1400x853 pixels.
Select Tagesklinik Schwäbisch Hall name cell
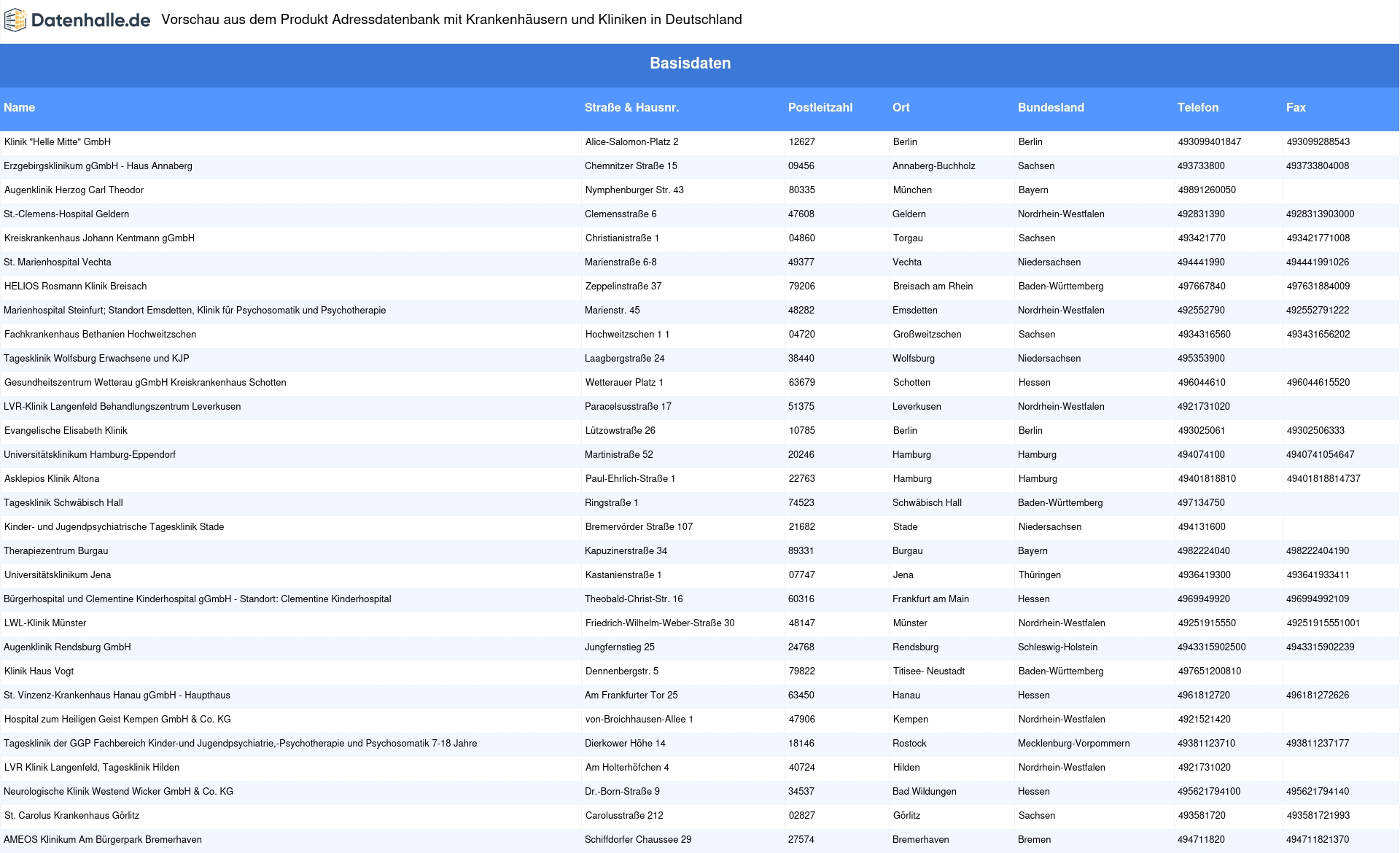point(63,503)
